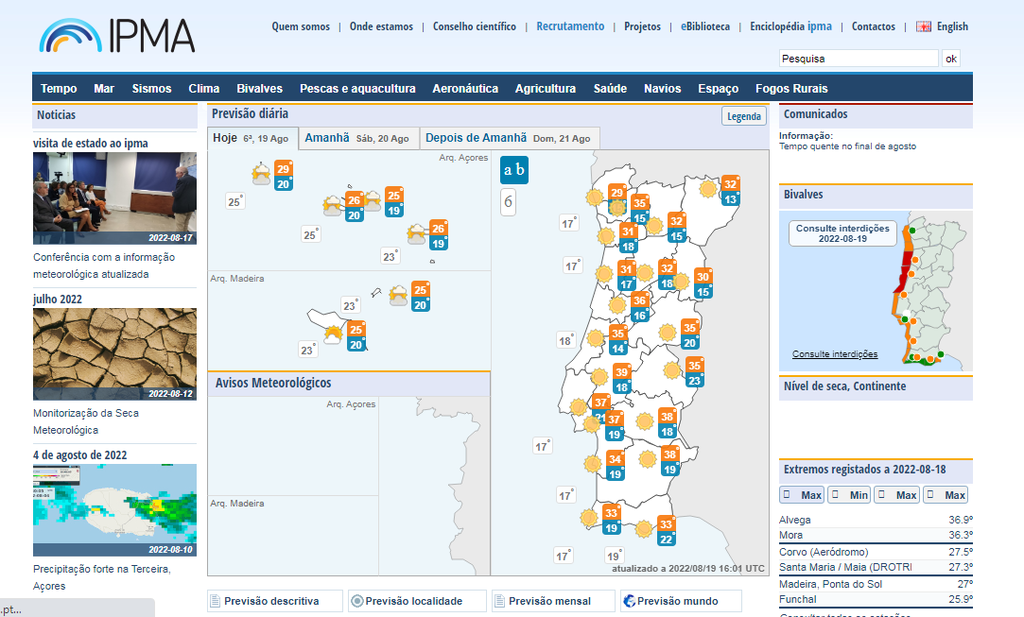The image size is (1024, 617).
Task: Open the 'Quem somos' link
Action: (300, 27)
